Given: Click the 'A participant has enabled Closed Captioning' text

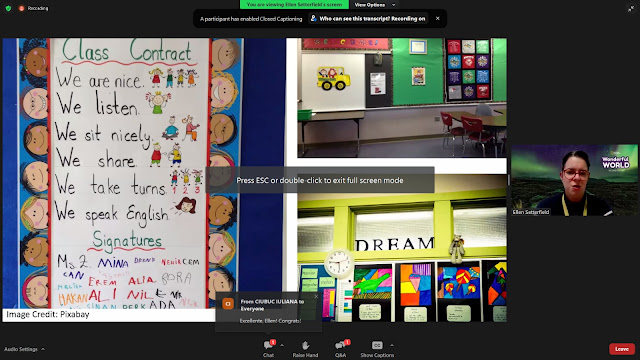Looking at the screenshot, I should pos(251,19).
